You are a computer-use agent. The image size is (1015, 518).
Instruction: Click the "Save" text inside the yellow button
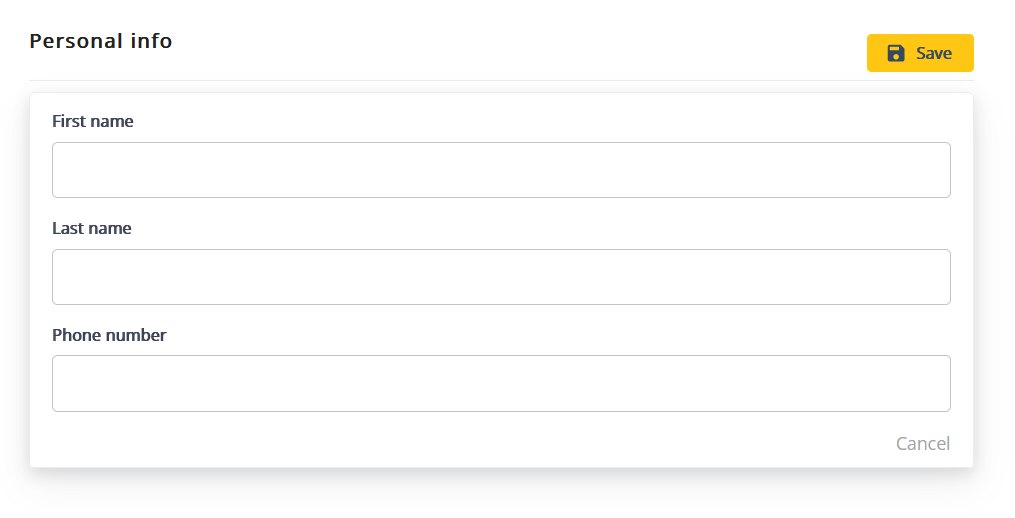point(934,53)
